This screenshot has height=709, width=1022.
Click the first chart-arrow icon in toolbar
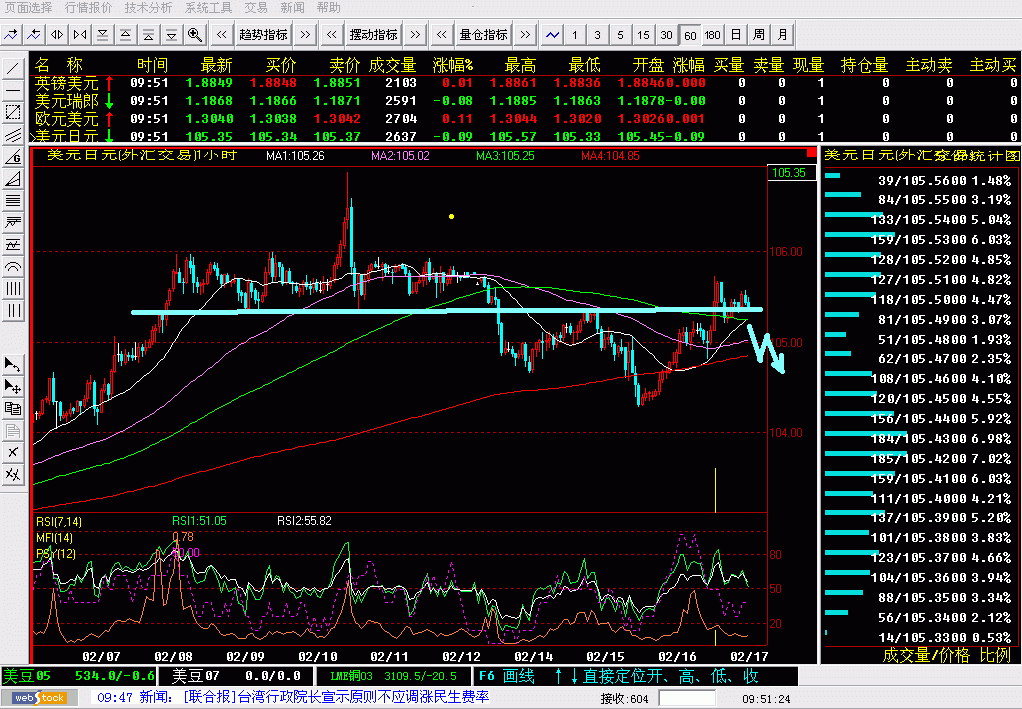pos(12,35)
